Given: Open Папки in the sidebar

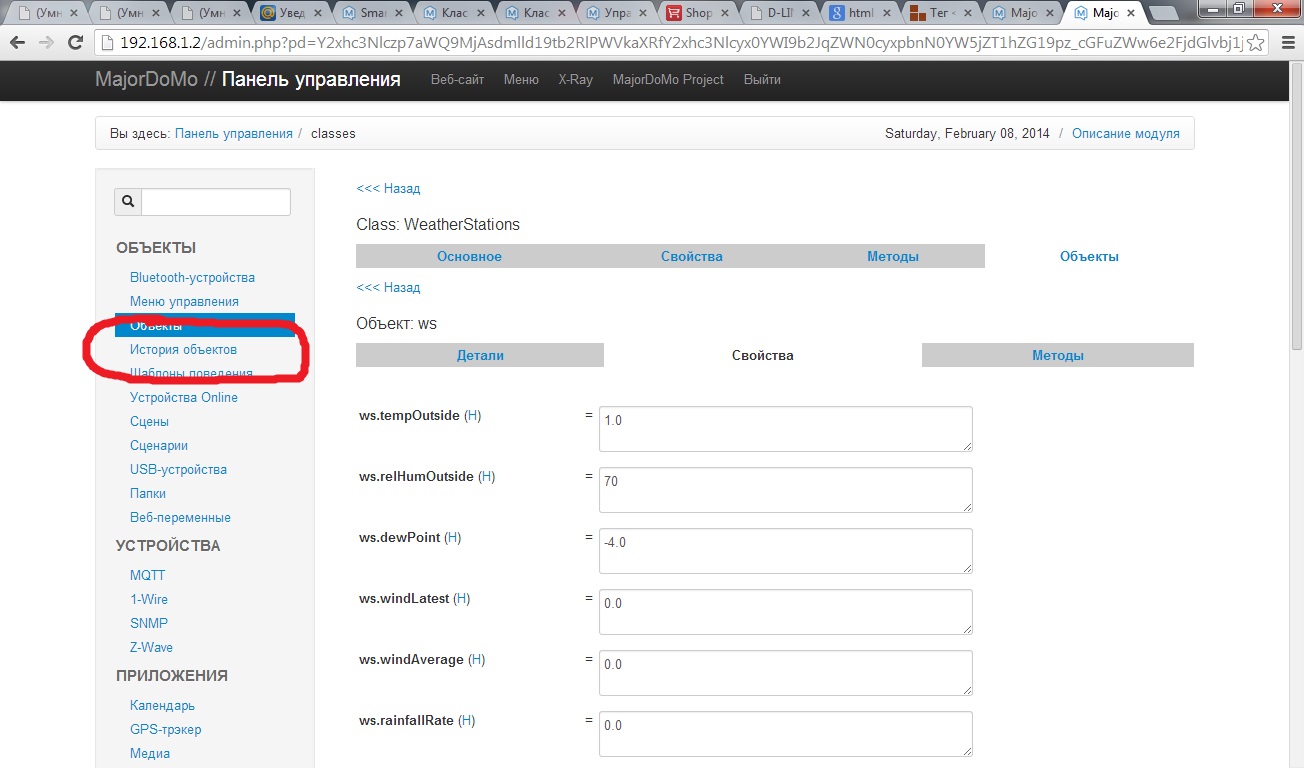Looking at the screenshot, I should 148,493.
